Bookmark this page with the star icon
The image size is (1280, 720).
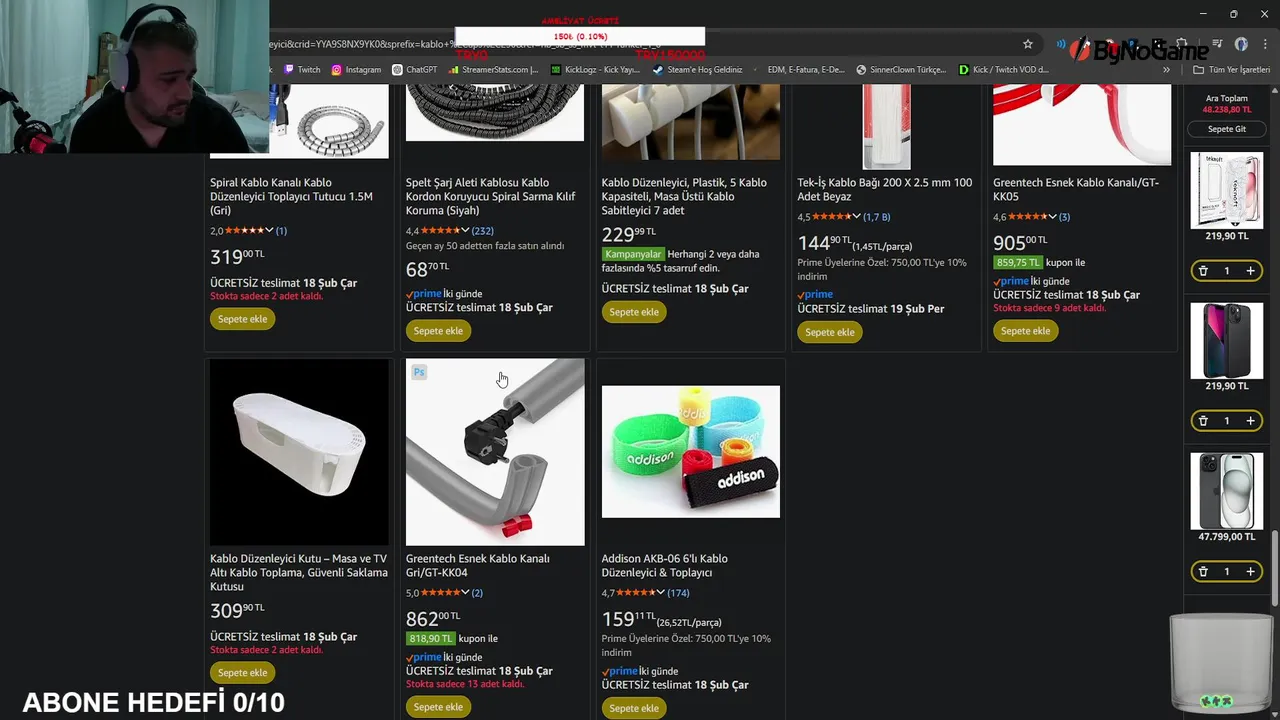point(1027,44)
